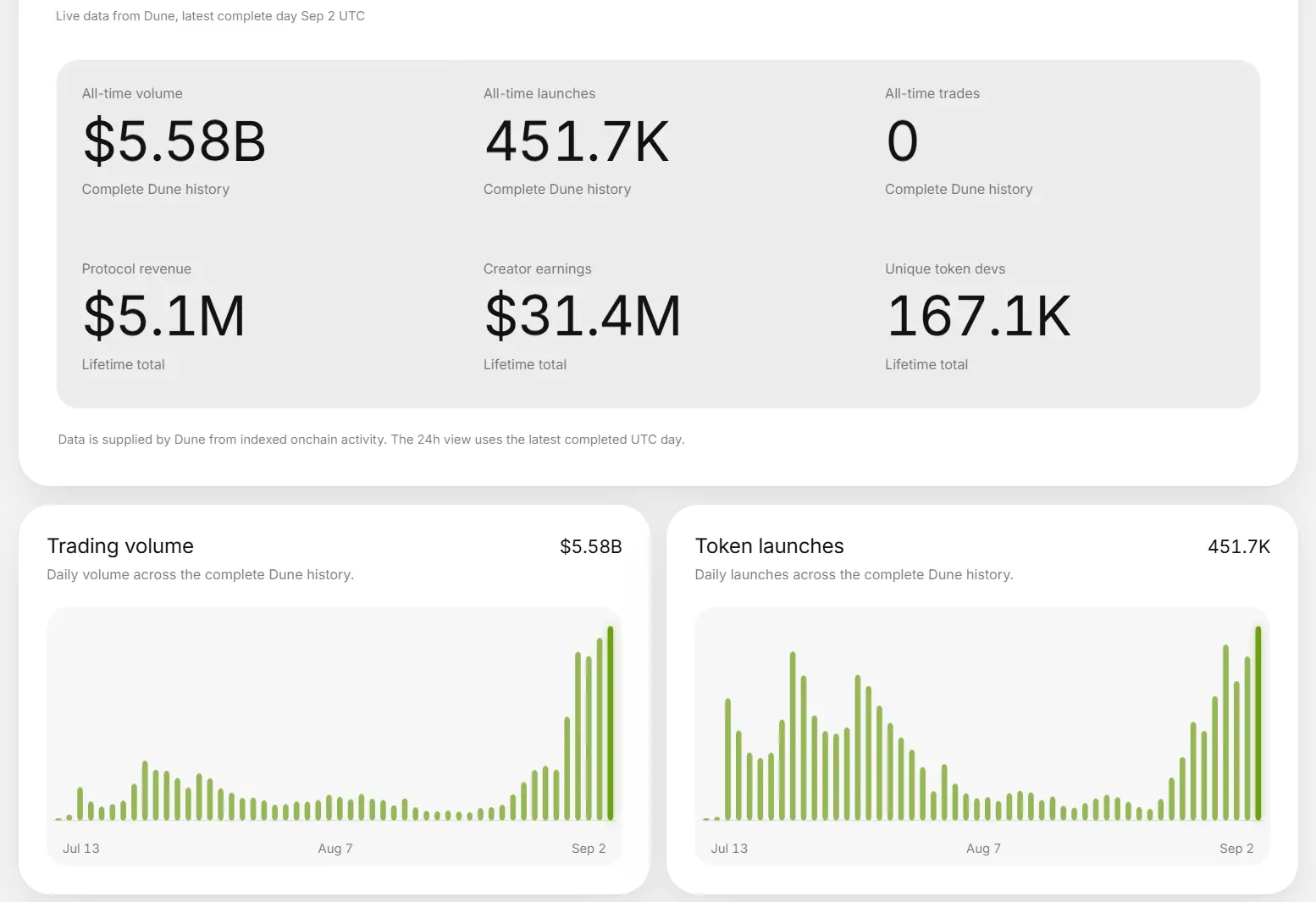Click the 451.7K all-time launches figure
This screenshot has width=1316, height=902.
point(578,141)
